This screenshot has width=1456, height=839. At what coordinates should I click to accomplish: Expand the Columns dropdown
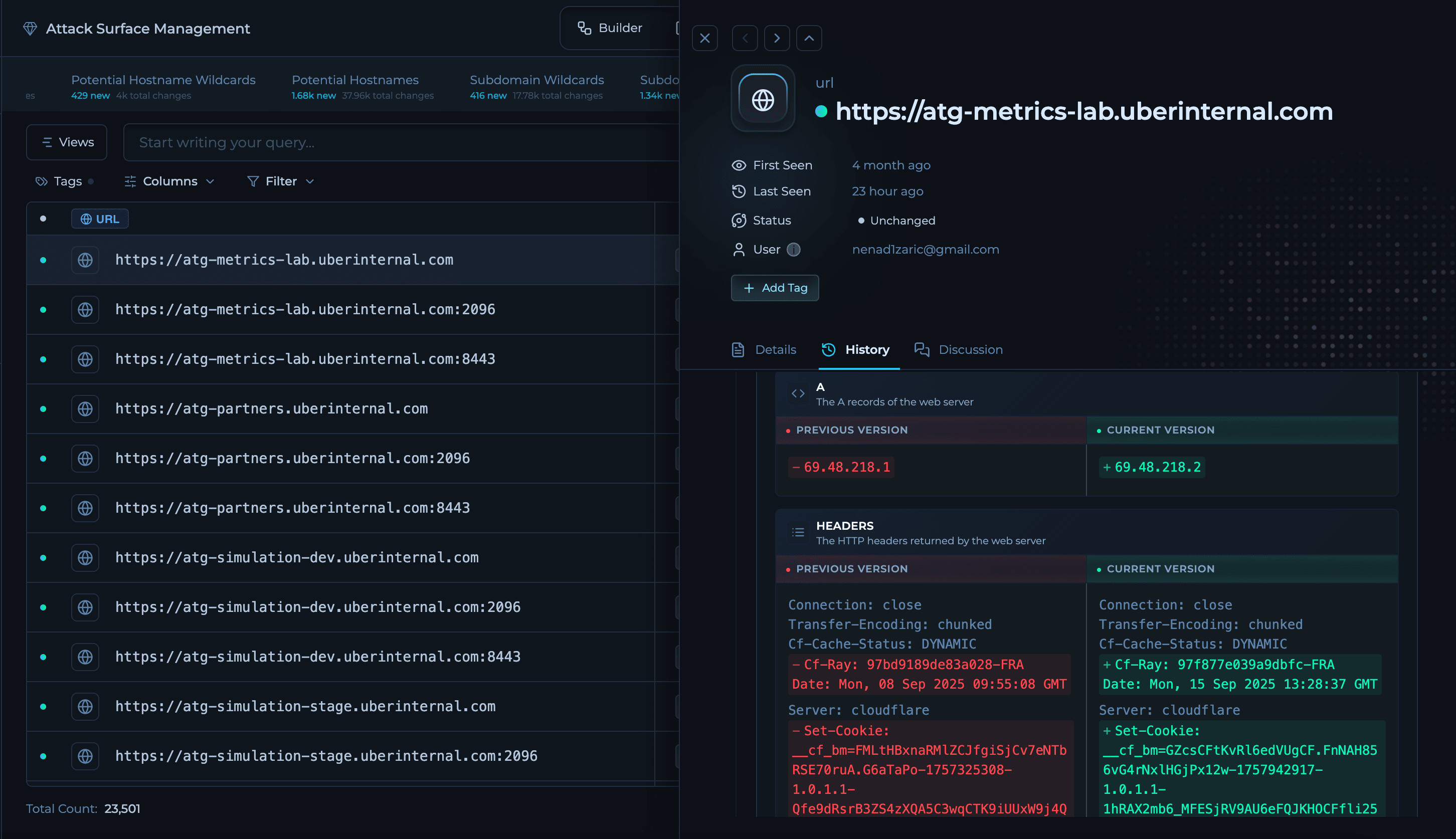[x=169, y=181]
